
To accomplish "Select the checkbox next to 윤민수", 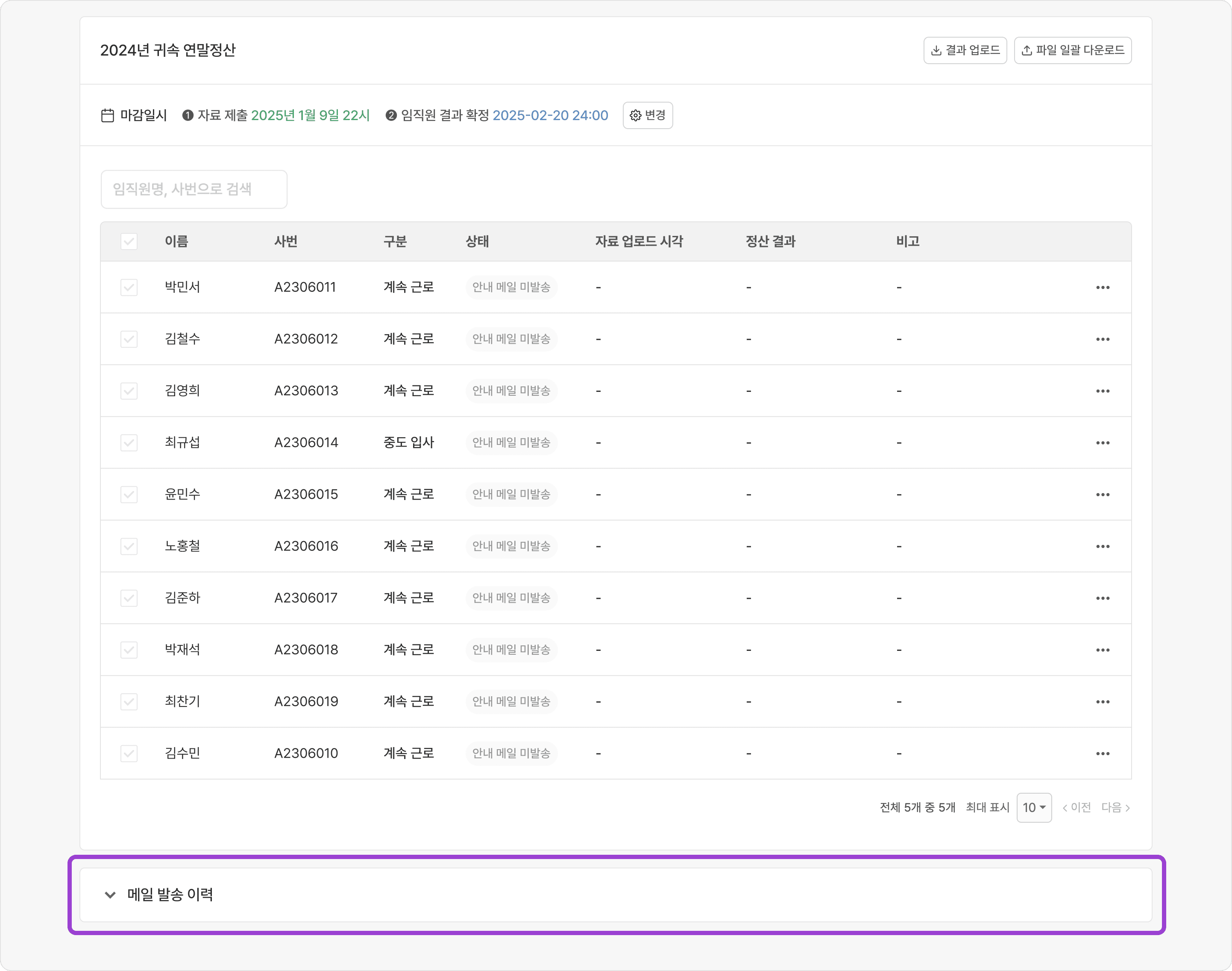I will coord(129,494).
